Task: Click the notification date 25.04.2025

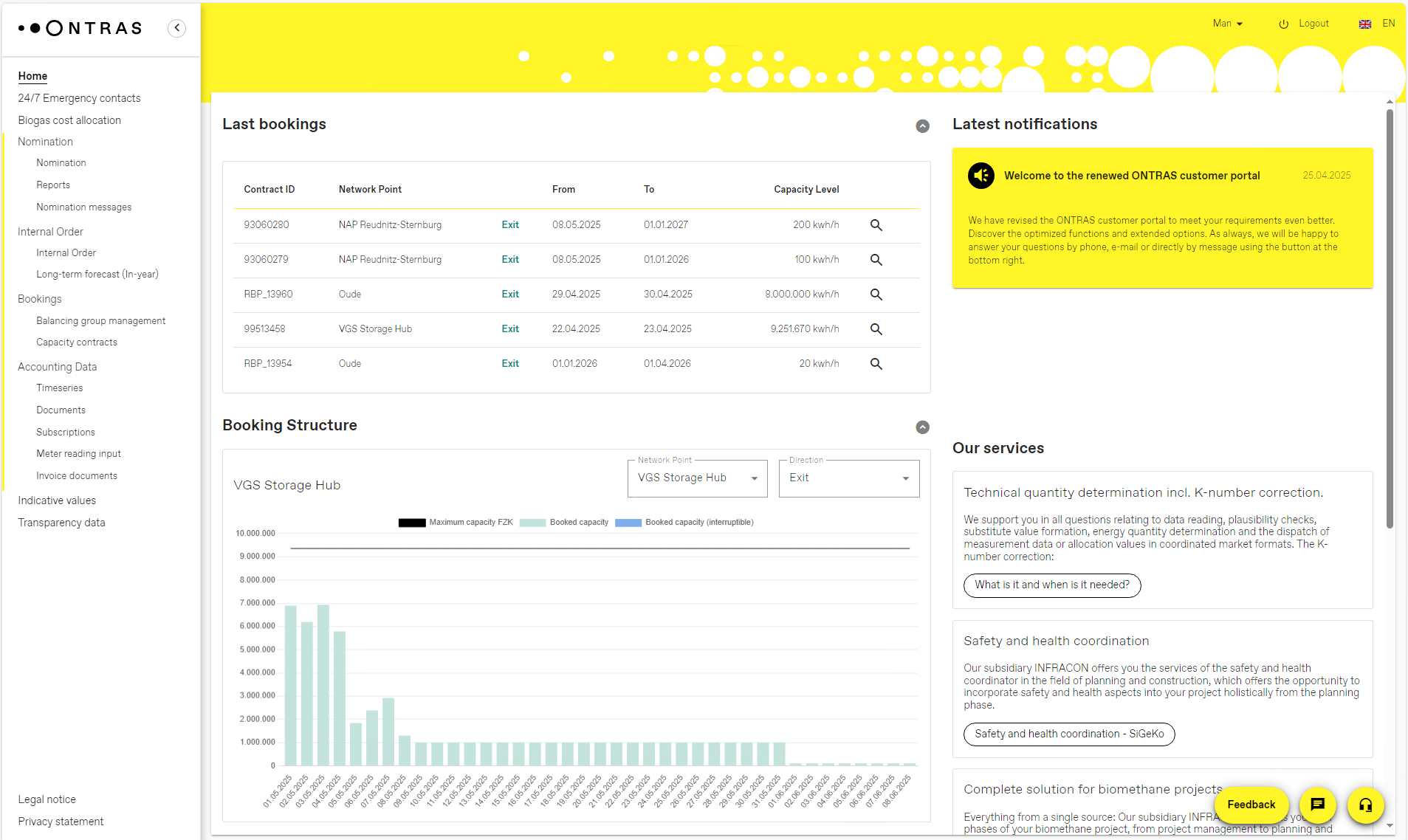Action: click(x=1327, y=176)
